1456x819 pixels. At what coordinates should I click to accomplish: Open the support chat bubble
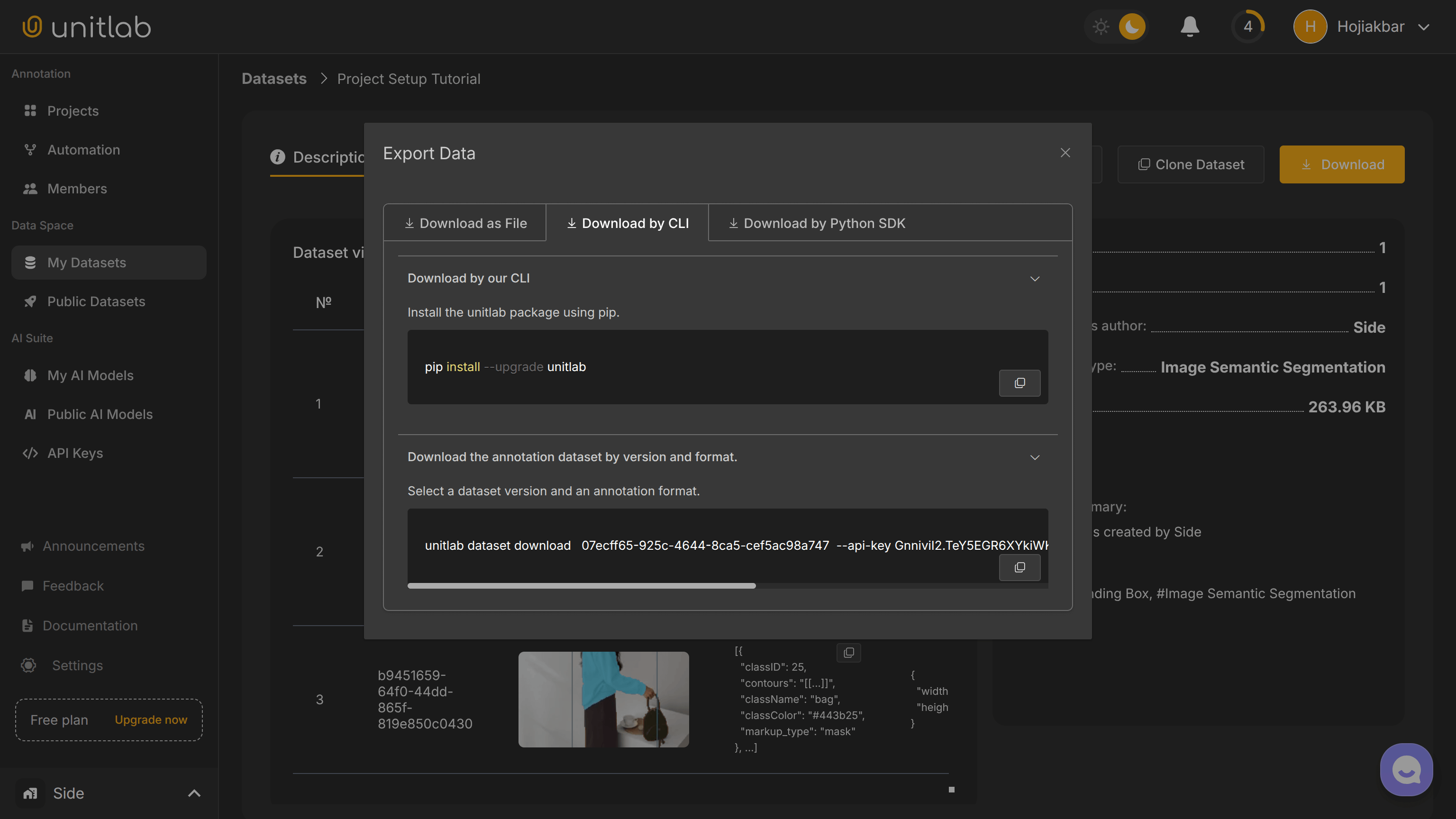tap(1406, 769)
